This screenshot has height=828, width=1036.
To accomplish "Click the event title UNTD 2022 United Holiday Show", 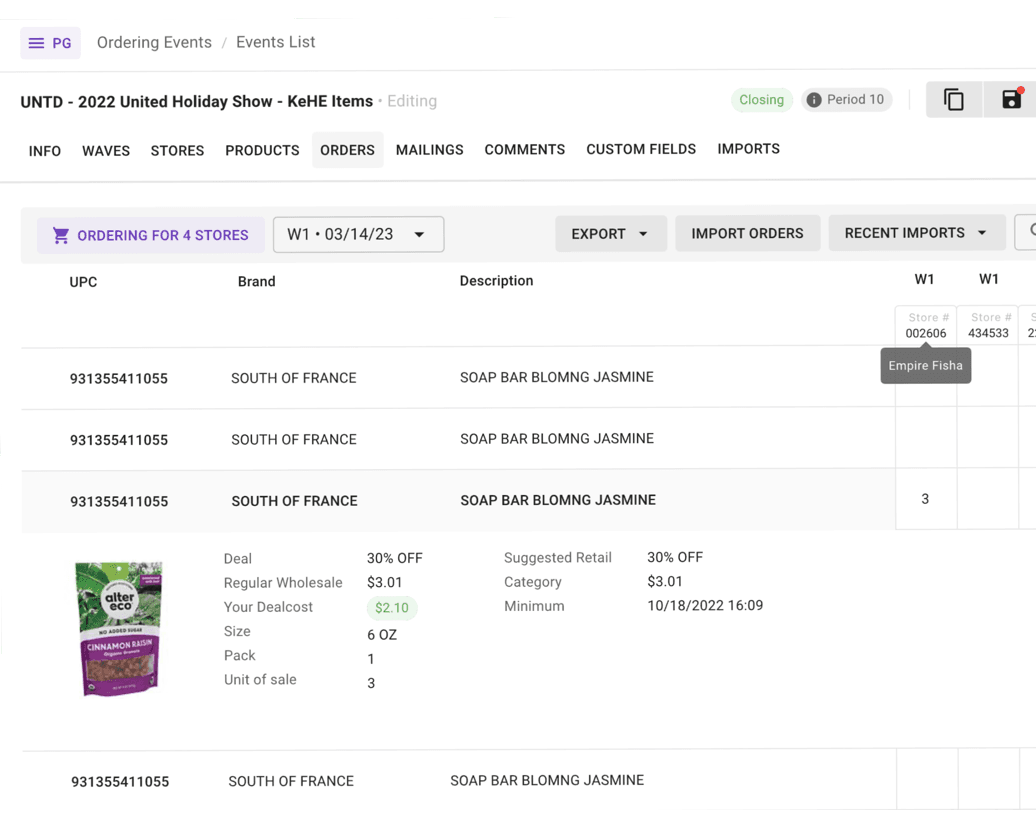I will click(x=197, y=102).
